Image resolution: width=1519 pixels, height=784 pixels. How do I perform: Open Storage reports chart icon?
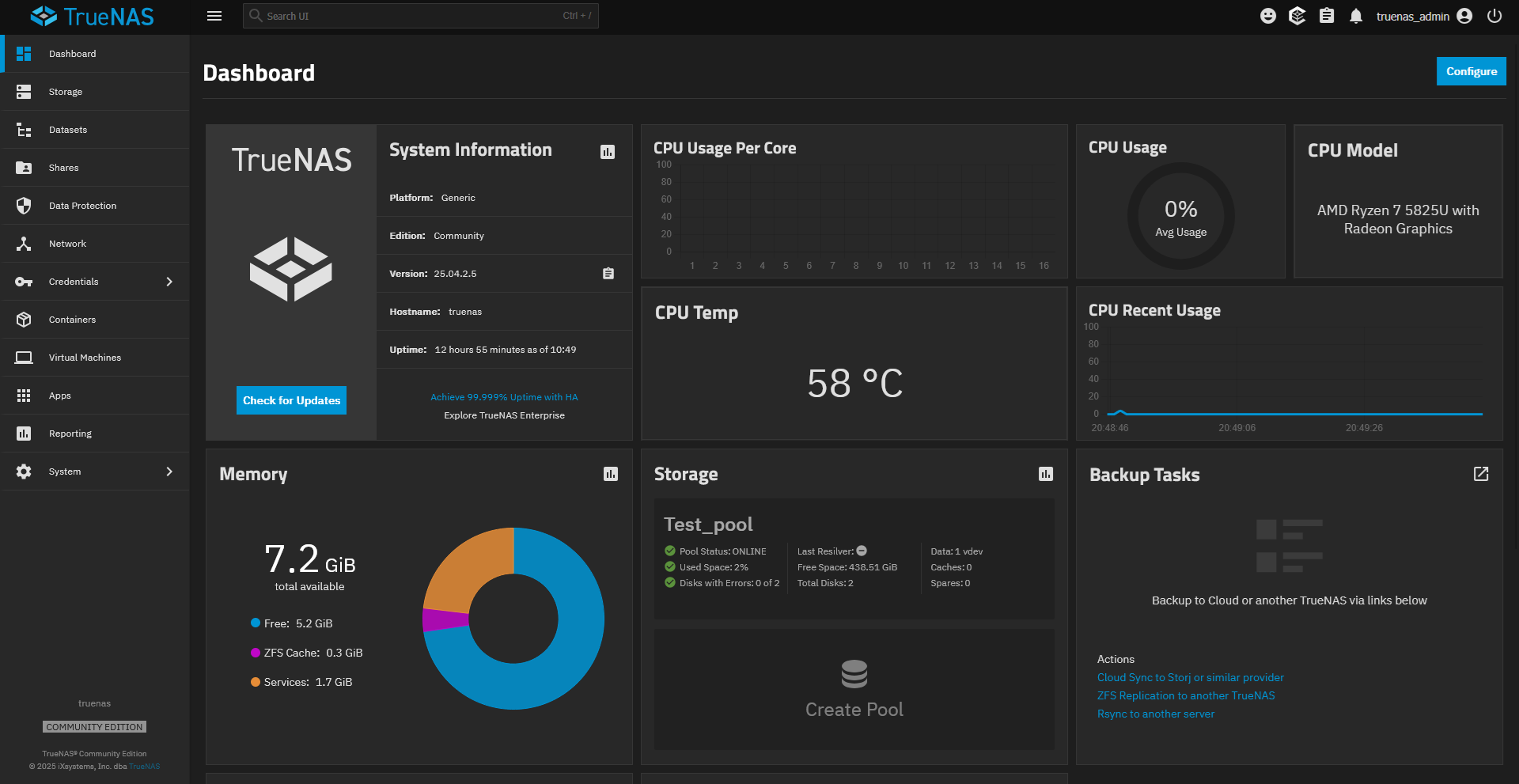(1045, 474)
